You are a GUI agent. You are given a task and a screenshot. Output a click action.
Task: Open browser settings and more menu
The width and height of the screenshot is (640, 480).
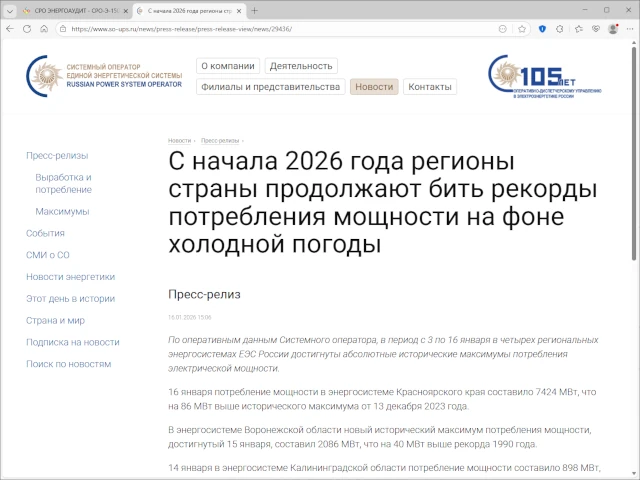coord(630,29)
